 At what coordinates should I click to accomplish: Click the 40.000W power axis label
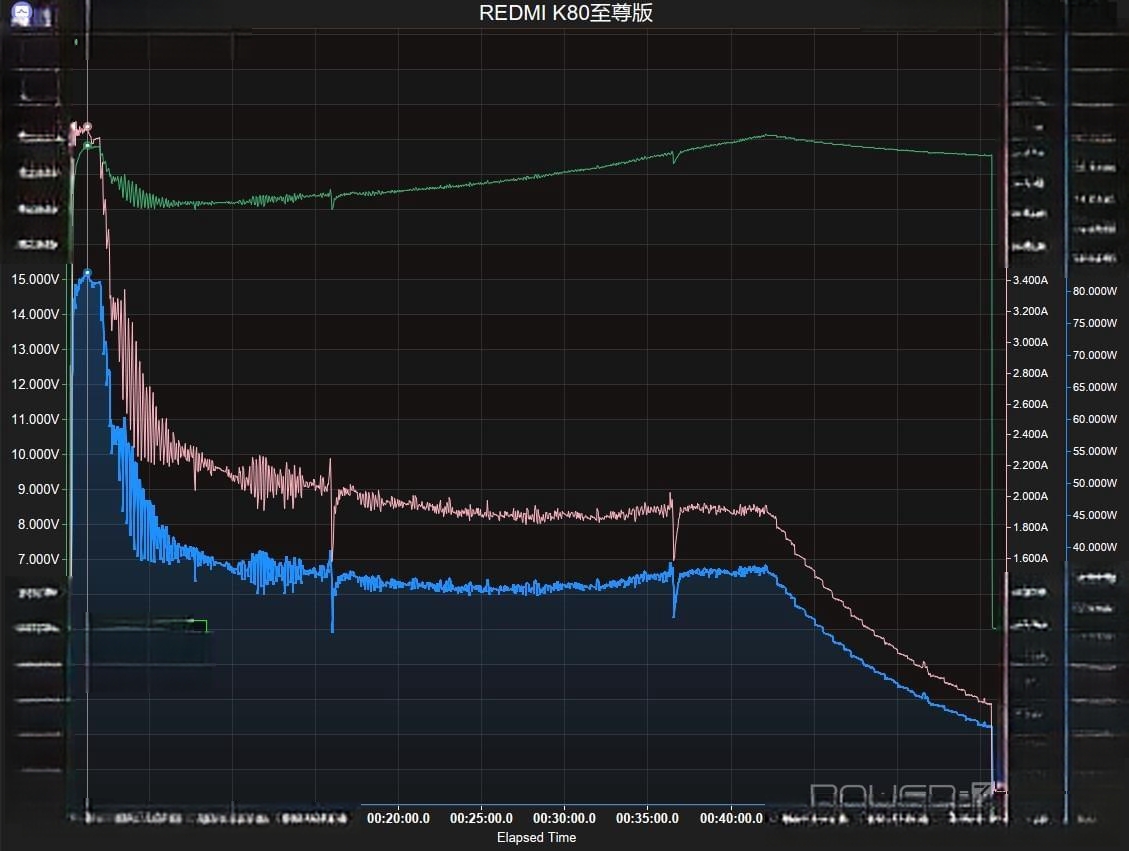tap(1095, 547)
